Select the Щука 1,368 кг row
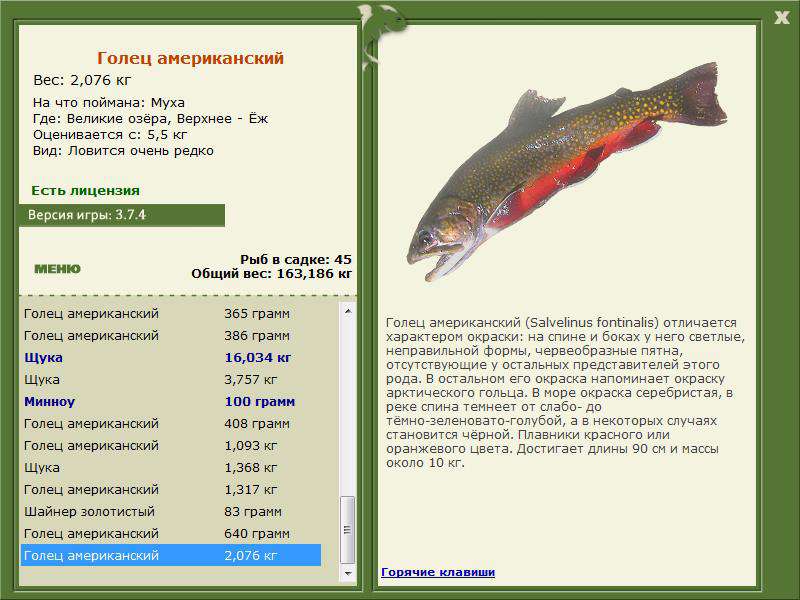Image resolution: width=800 pixels, height=600 pixels. point(171,467)
